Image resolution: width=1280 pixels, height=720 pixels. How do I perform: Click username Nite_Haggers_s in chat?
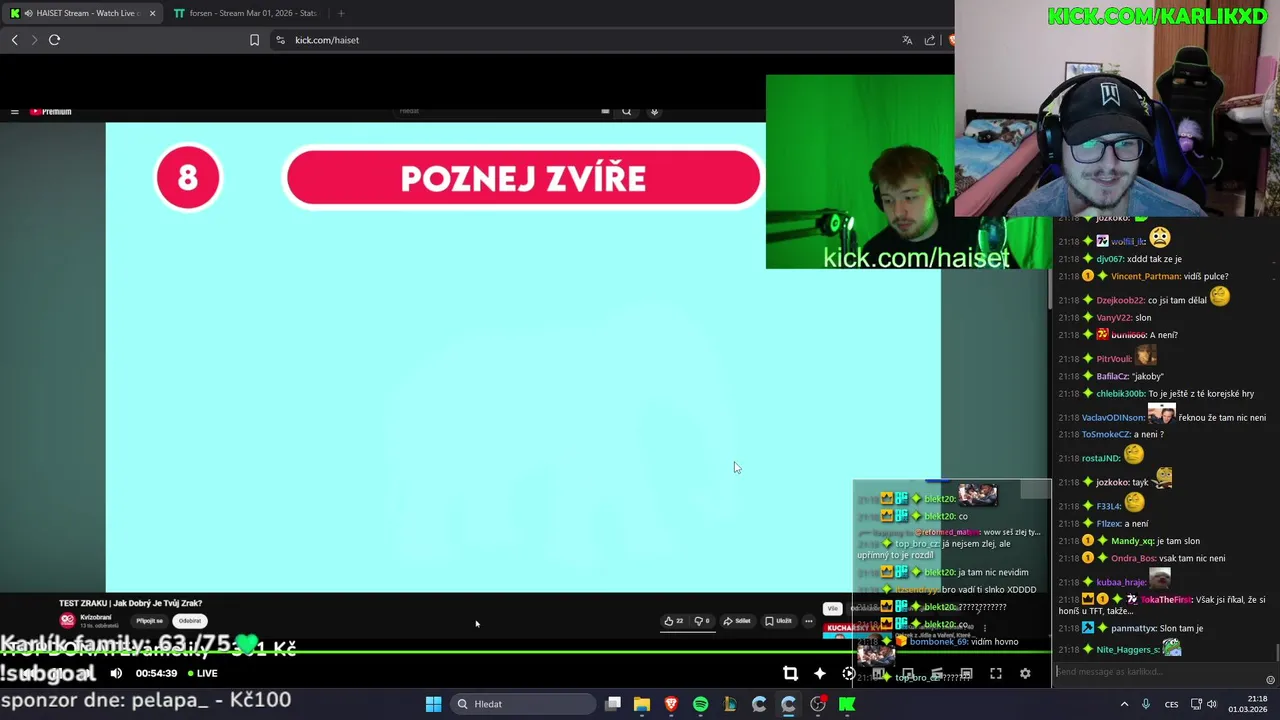(1127, 650)
